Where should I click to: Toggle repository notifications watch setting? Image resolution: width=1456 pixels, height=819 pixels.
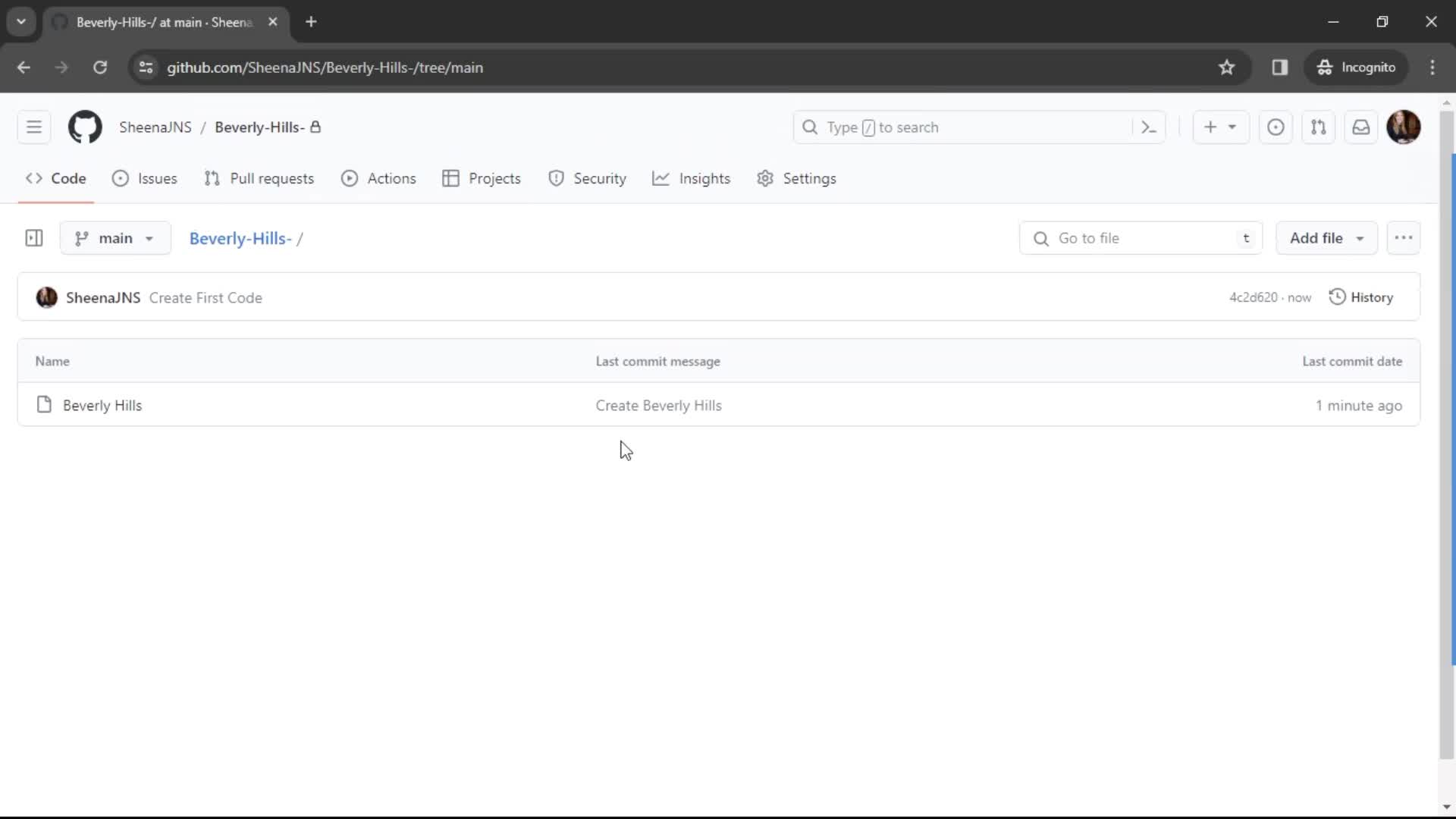point(1405,238)
